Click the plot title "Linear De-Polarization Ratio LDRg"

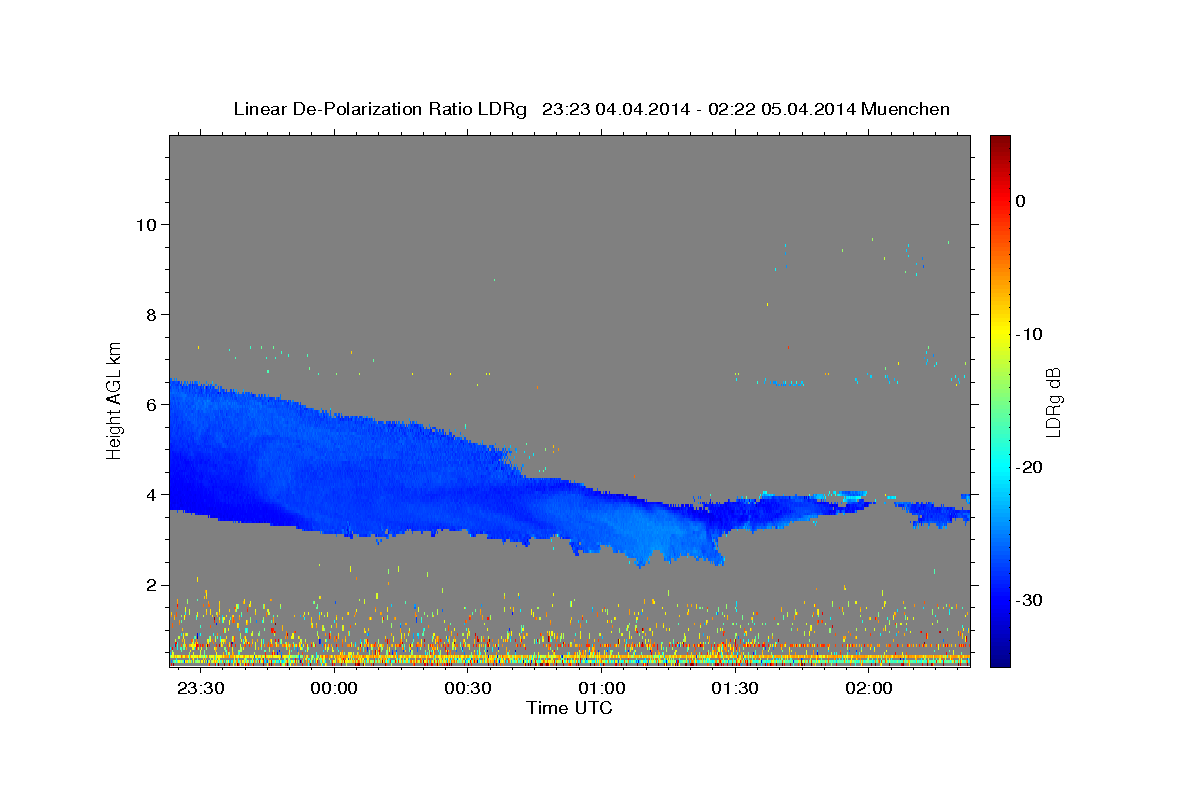click(380, 109)
